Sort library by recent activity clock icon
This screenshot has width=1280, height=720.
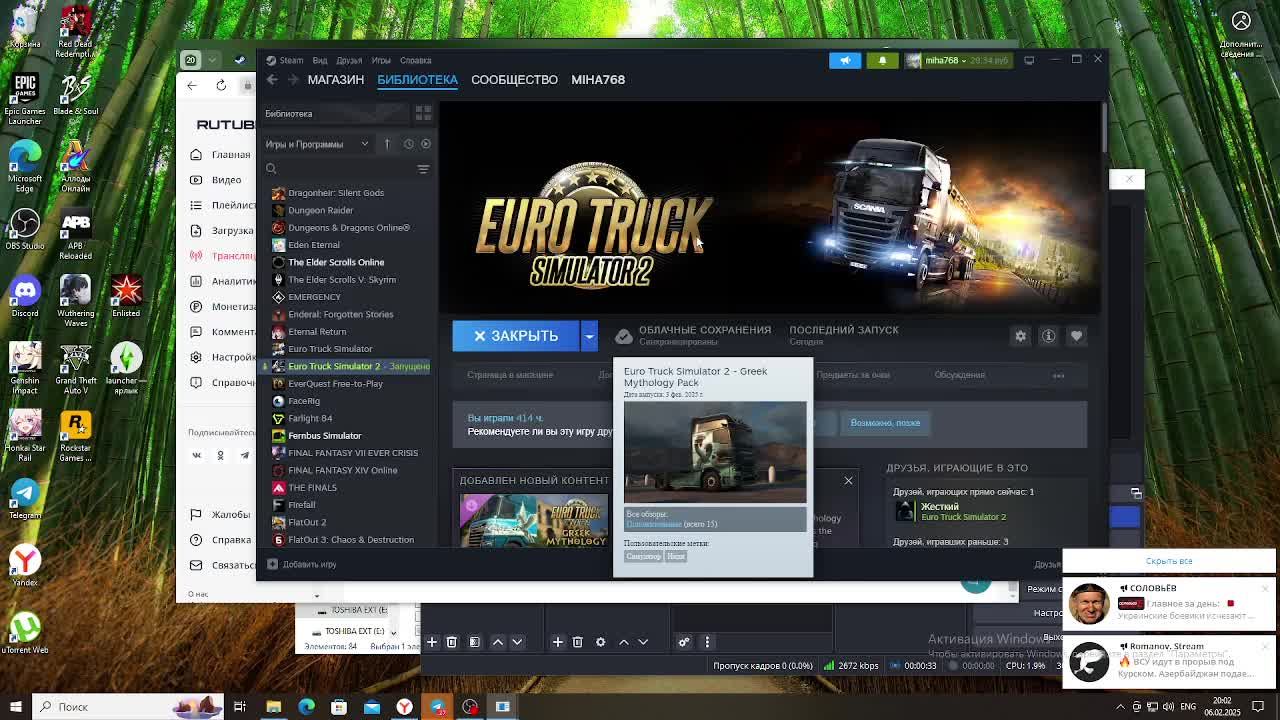408,144
